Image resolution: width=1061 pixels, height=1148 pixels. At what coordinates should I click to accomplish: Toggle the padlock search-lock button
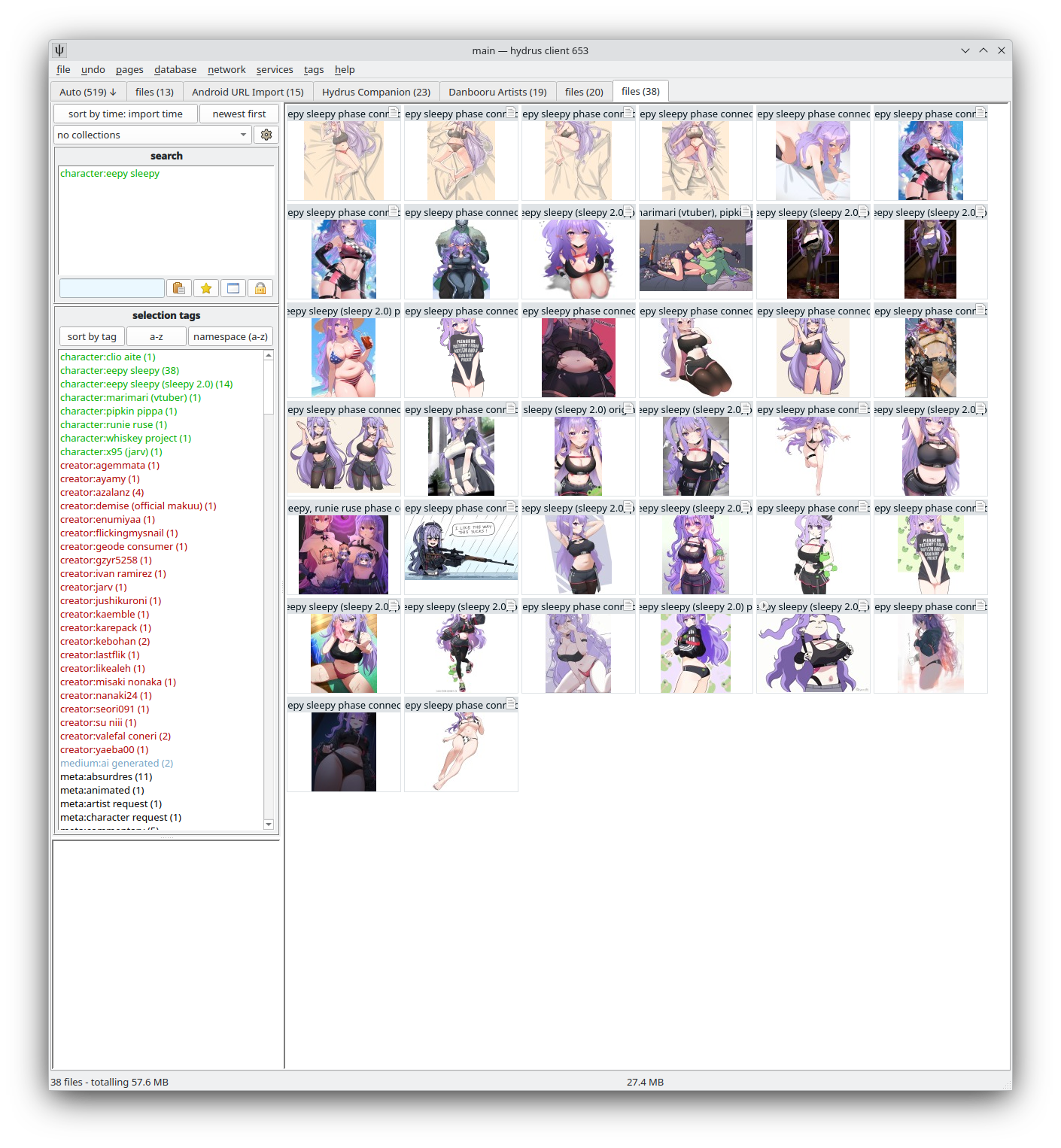click(260, 288)
